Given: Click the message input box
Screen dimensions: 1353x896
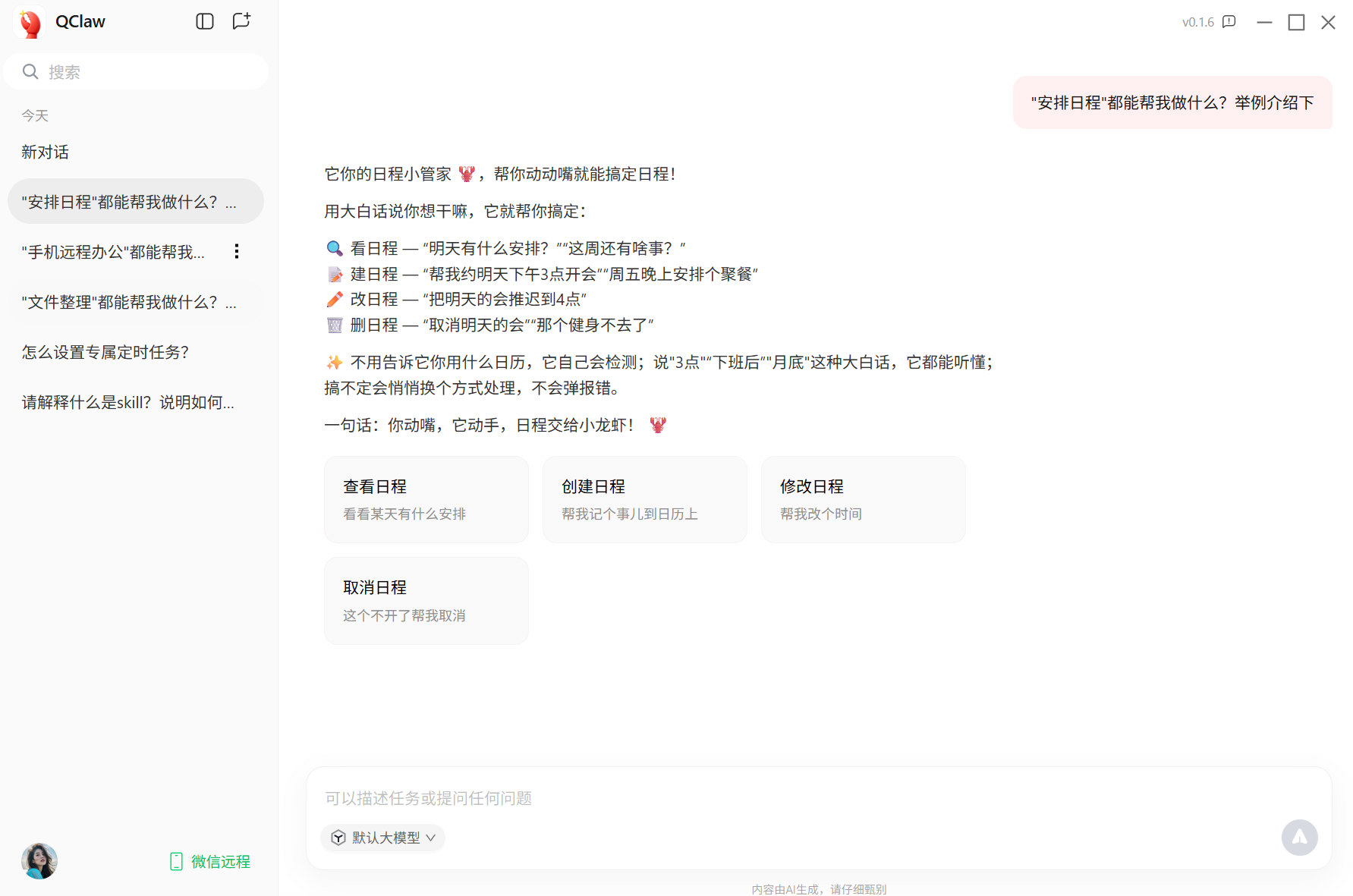Looking at the screenshot, I should coord(819,798).
